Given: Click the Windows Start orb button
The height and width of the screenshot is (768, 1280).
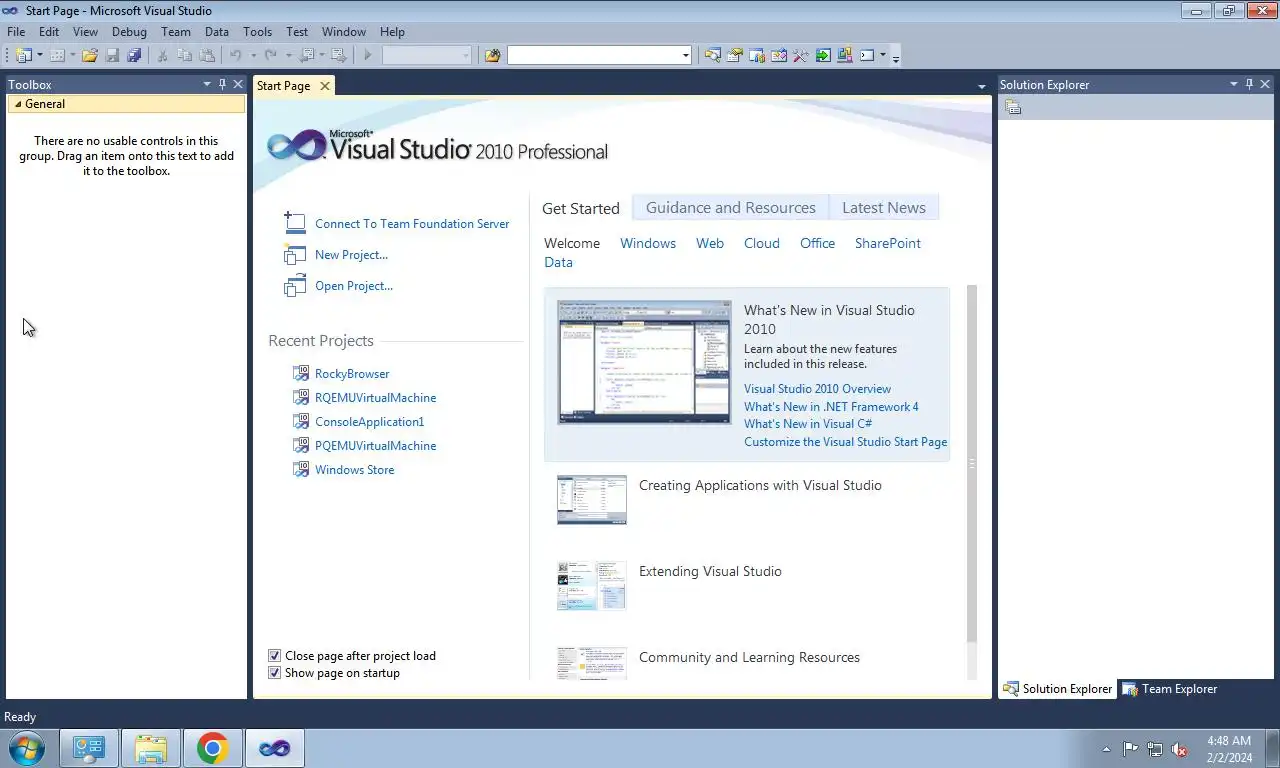Looking at the screenshot, I should pyautogui.click(x=25, y=748).
